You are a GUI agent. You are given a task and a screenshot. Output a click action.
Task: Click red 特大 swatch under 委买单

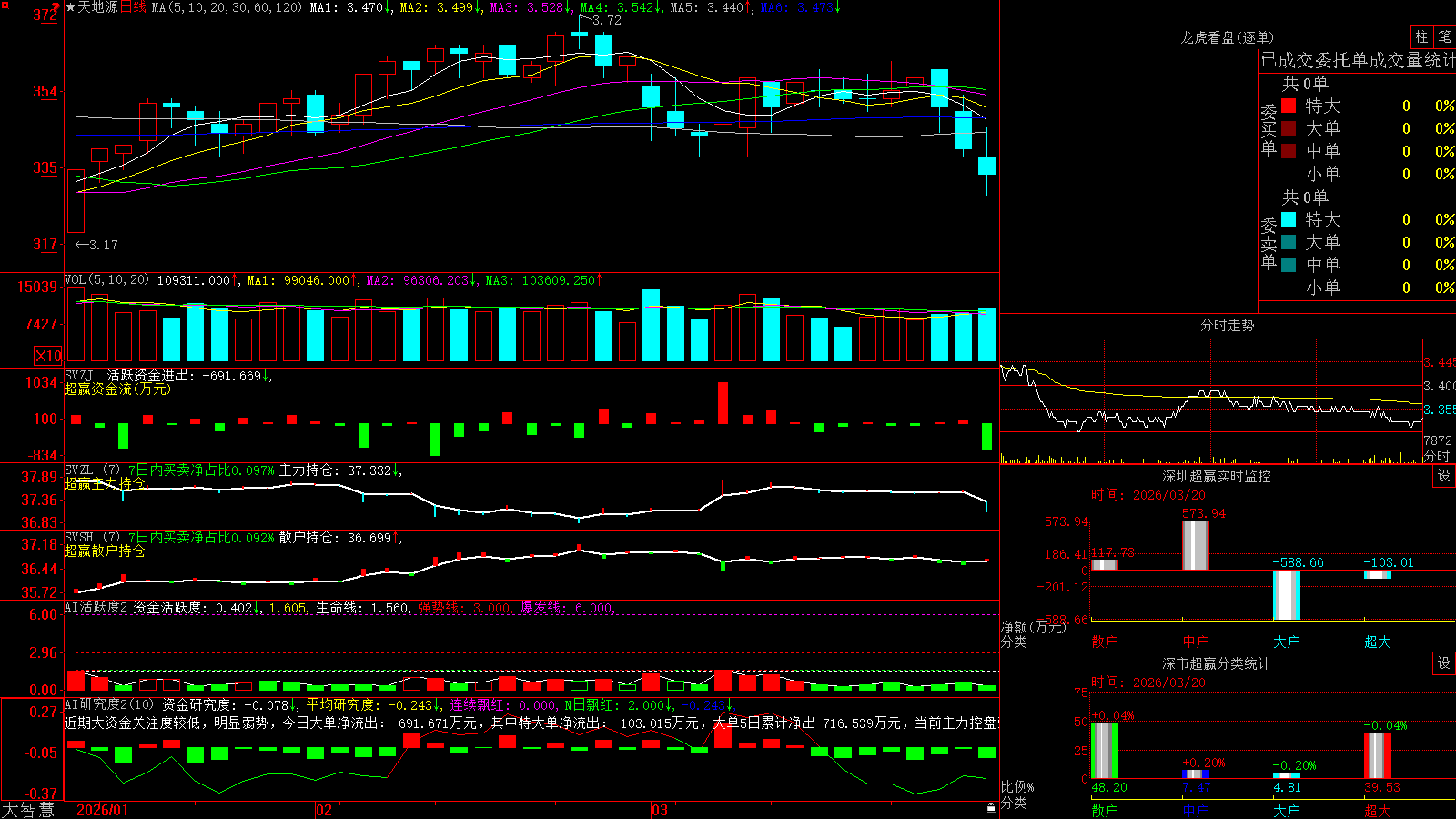(1289, 106)
